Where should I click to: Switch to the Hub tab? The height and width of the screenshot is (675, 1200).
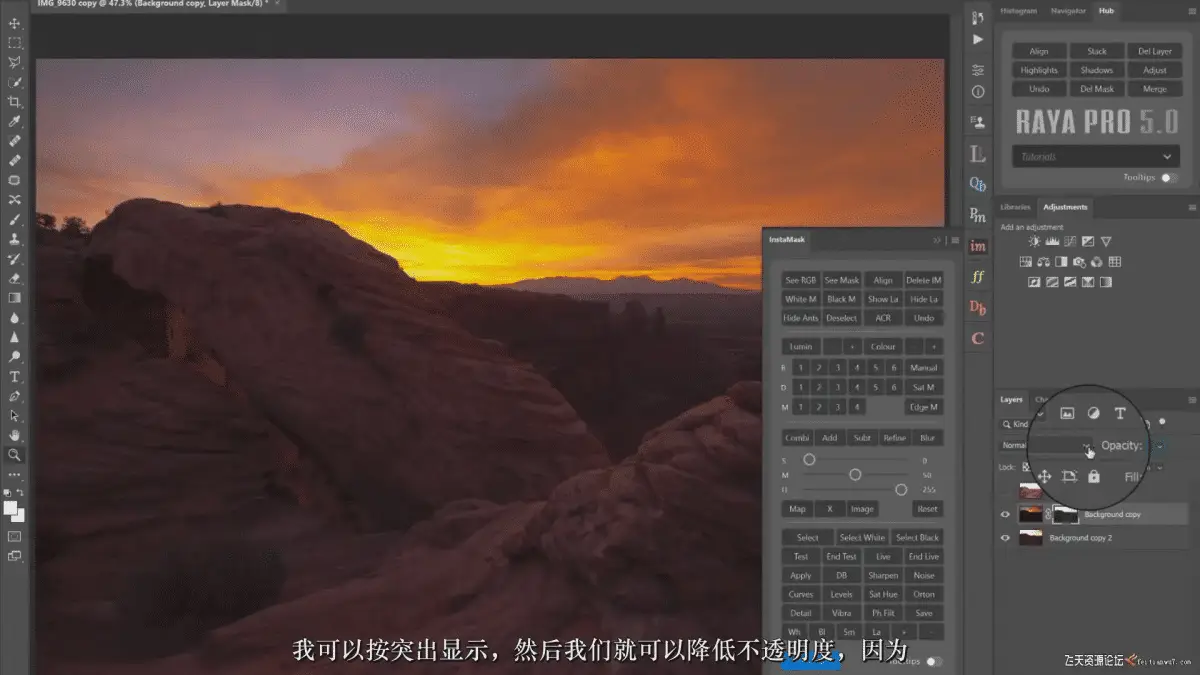(1106, 10)
